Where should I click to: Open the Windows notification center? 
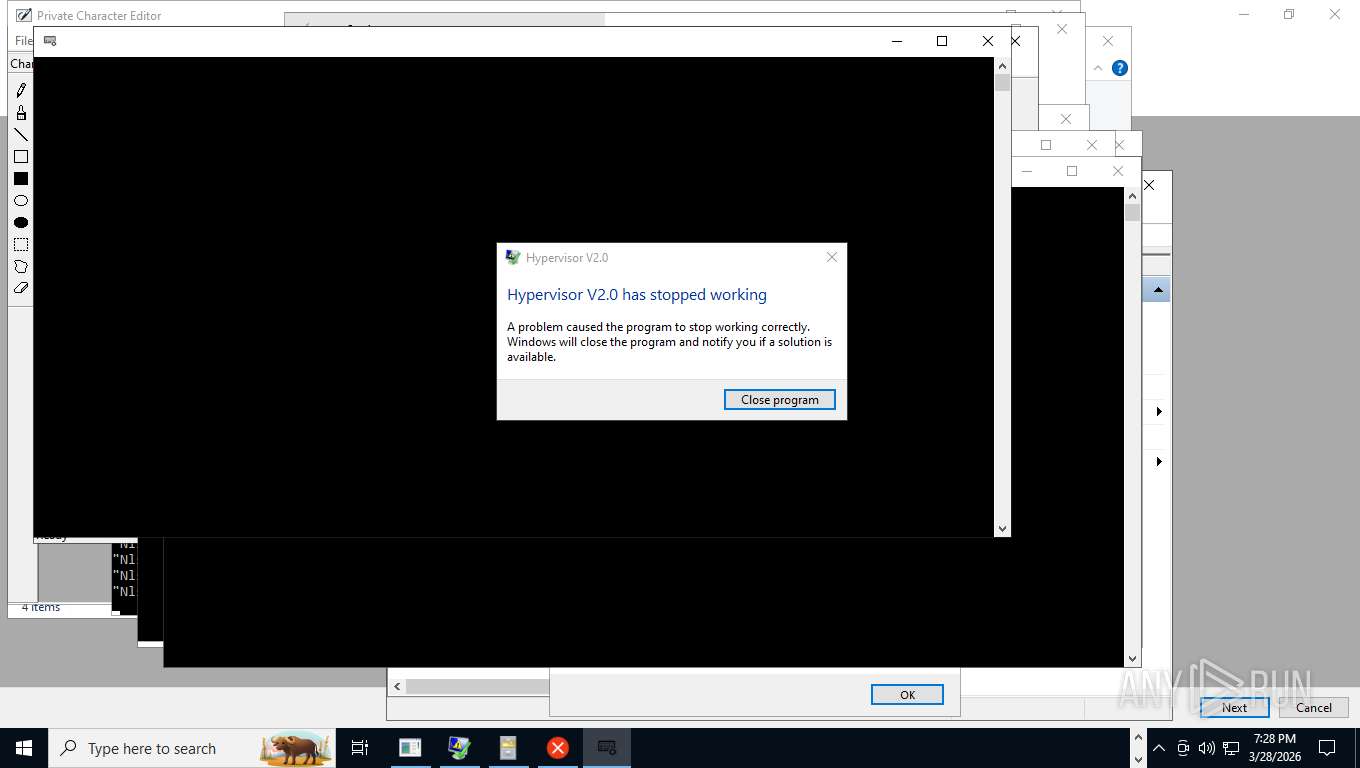[x=1327, y=748]
